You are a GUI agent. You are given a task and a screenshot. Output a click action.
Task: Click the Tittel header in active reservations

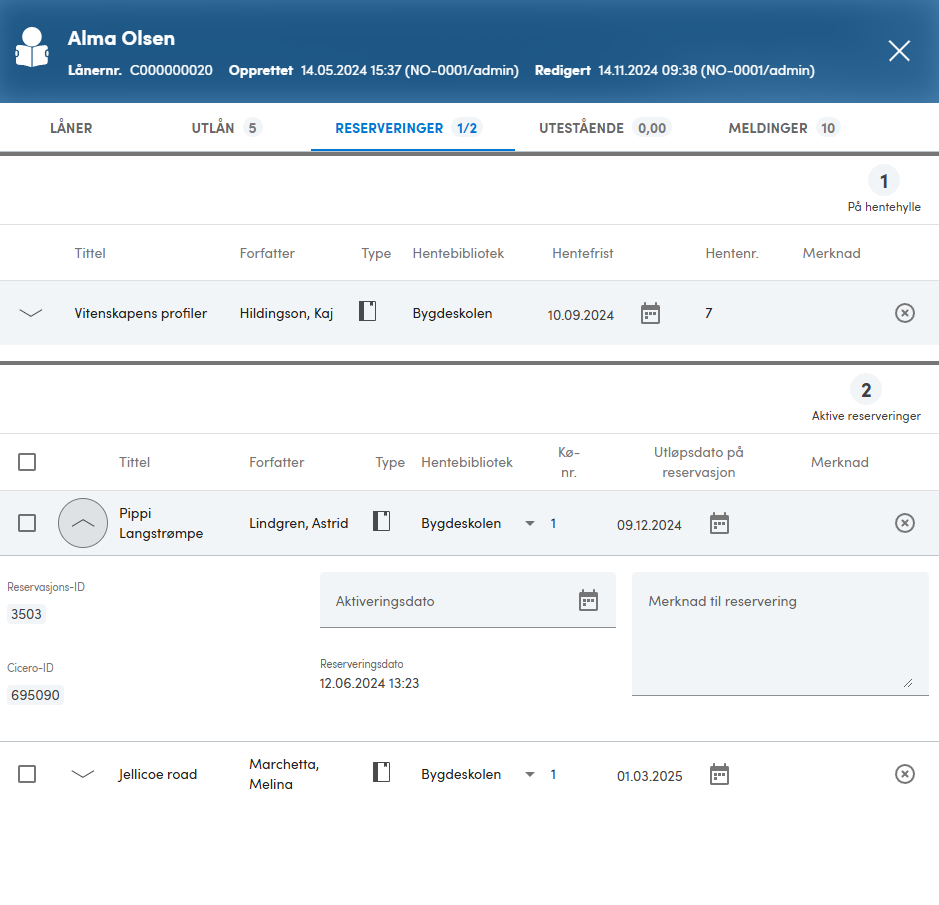(134, 462)
